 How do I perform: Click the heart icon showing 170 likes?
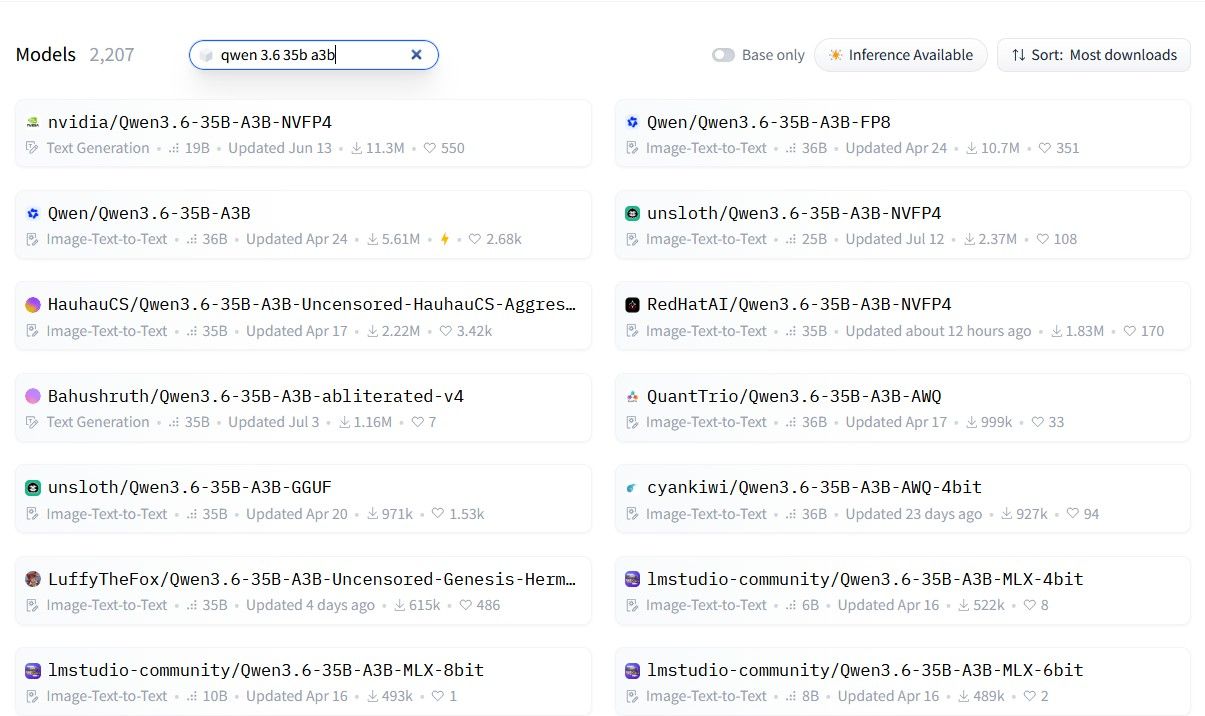coord(1129,331)
